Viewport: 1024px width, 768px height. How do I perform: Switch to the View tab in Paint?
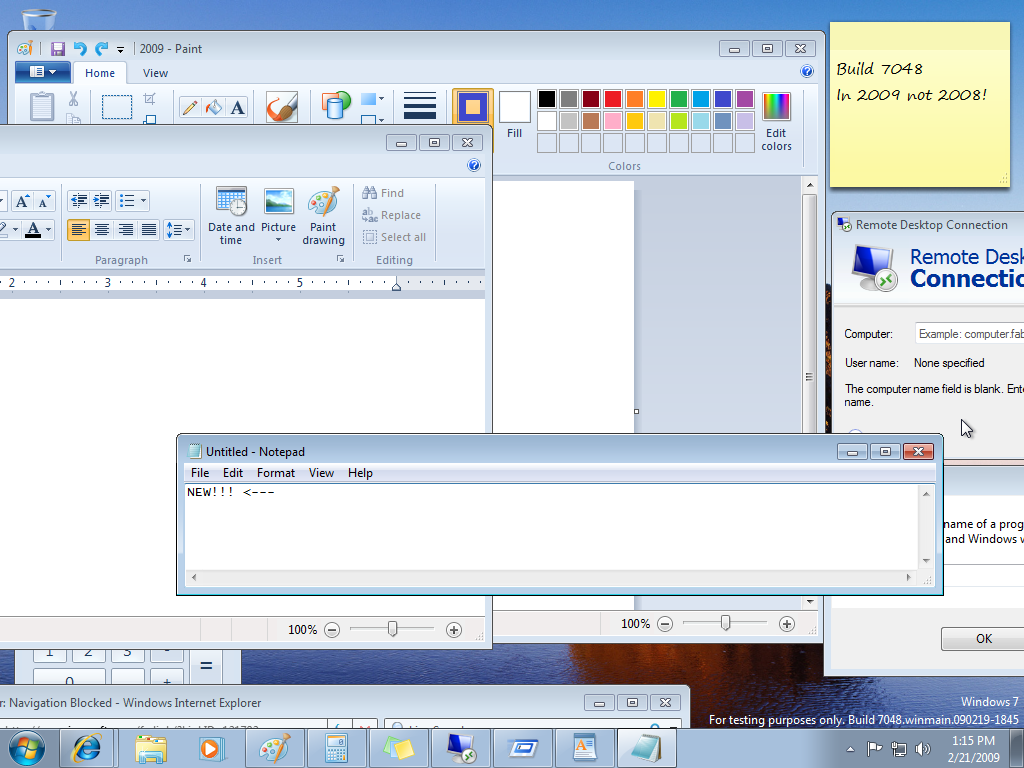point(155,73)
